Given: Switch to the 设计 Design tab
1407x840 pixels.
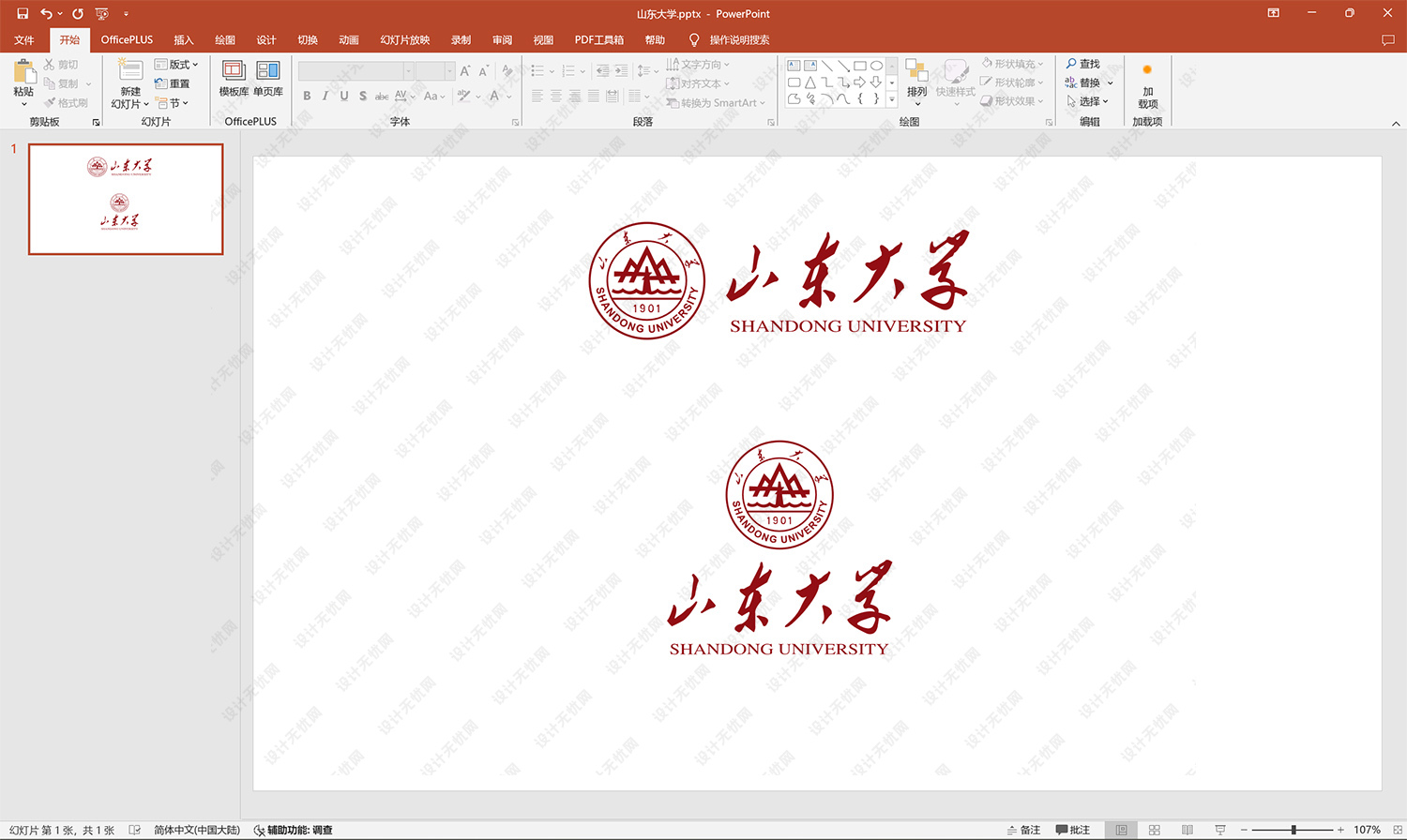Looking at the screenshot, I should point(266,40).
